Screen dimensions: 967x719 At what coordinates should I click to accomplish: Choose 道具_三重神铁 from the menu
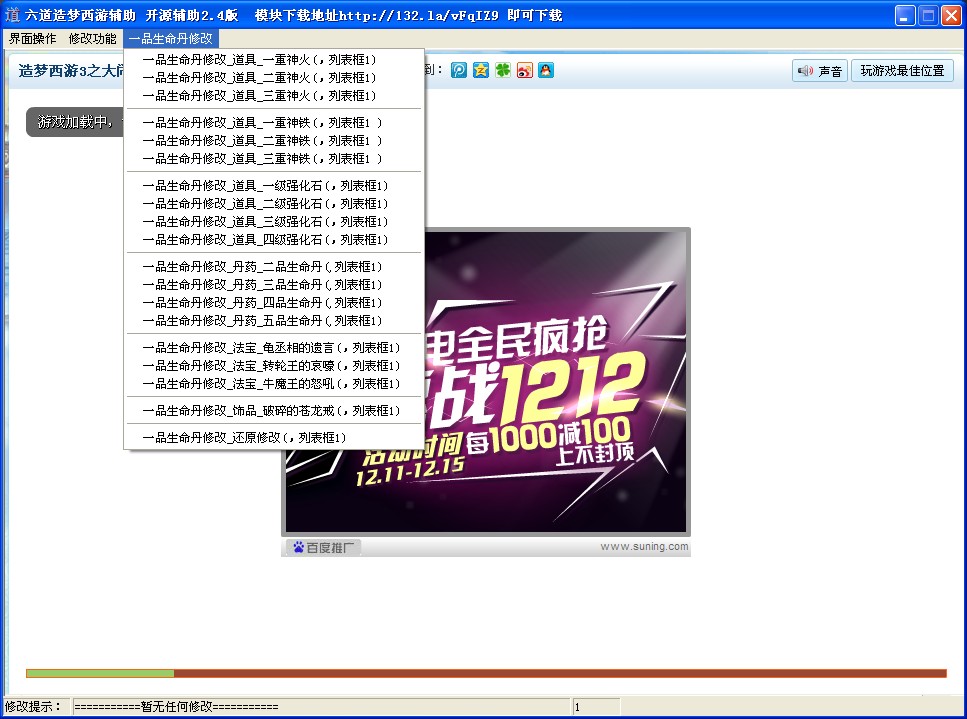point(262,159)
